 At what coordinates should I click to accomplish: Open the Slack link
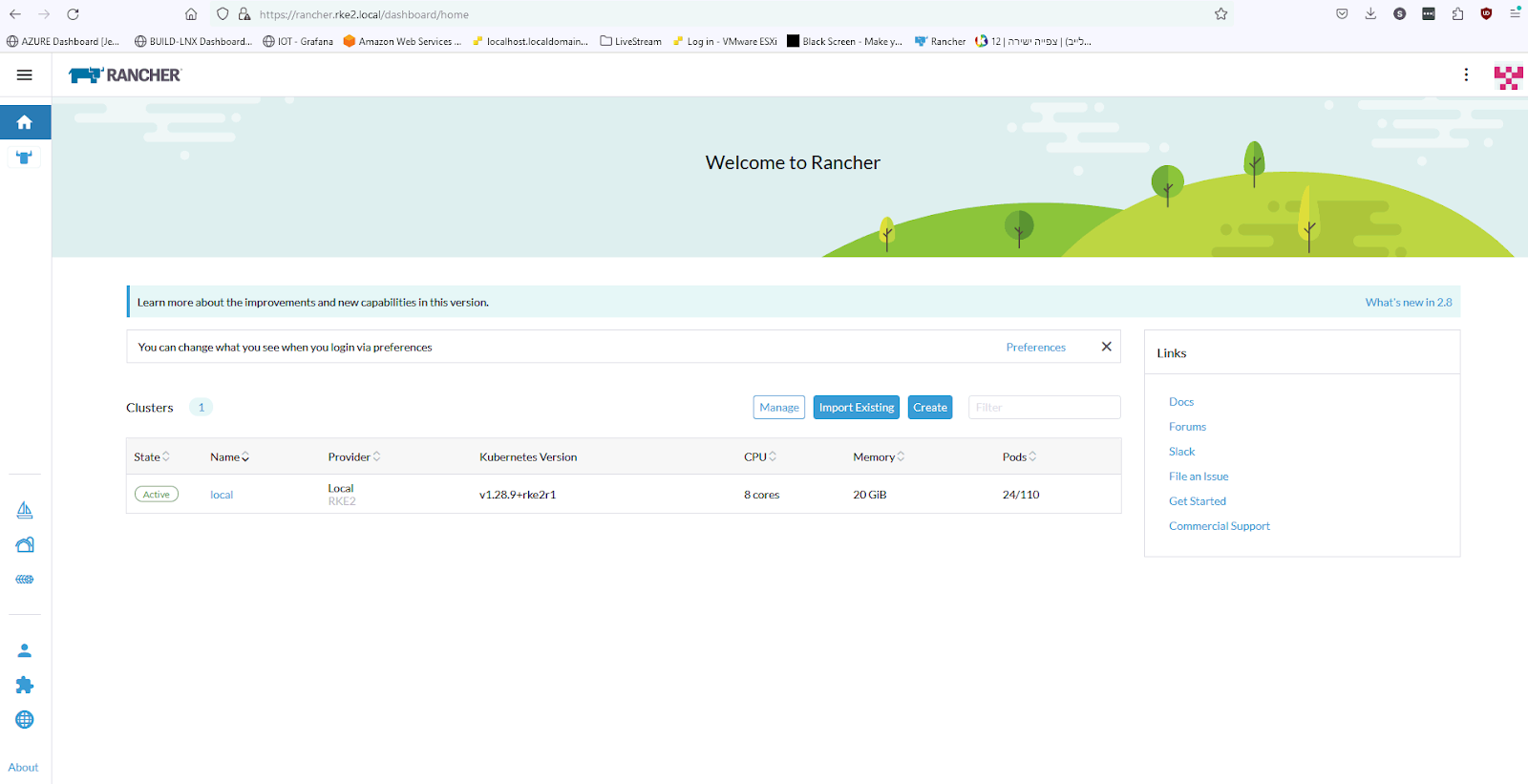coord(1182,452)
